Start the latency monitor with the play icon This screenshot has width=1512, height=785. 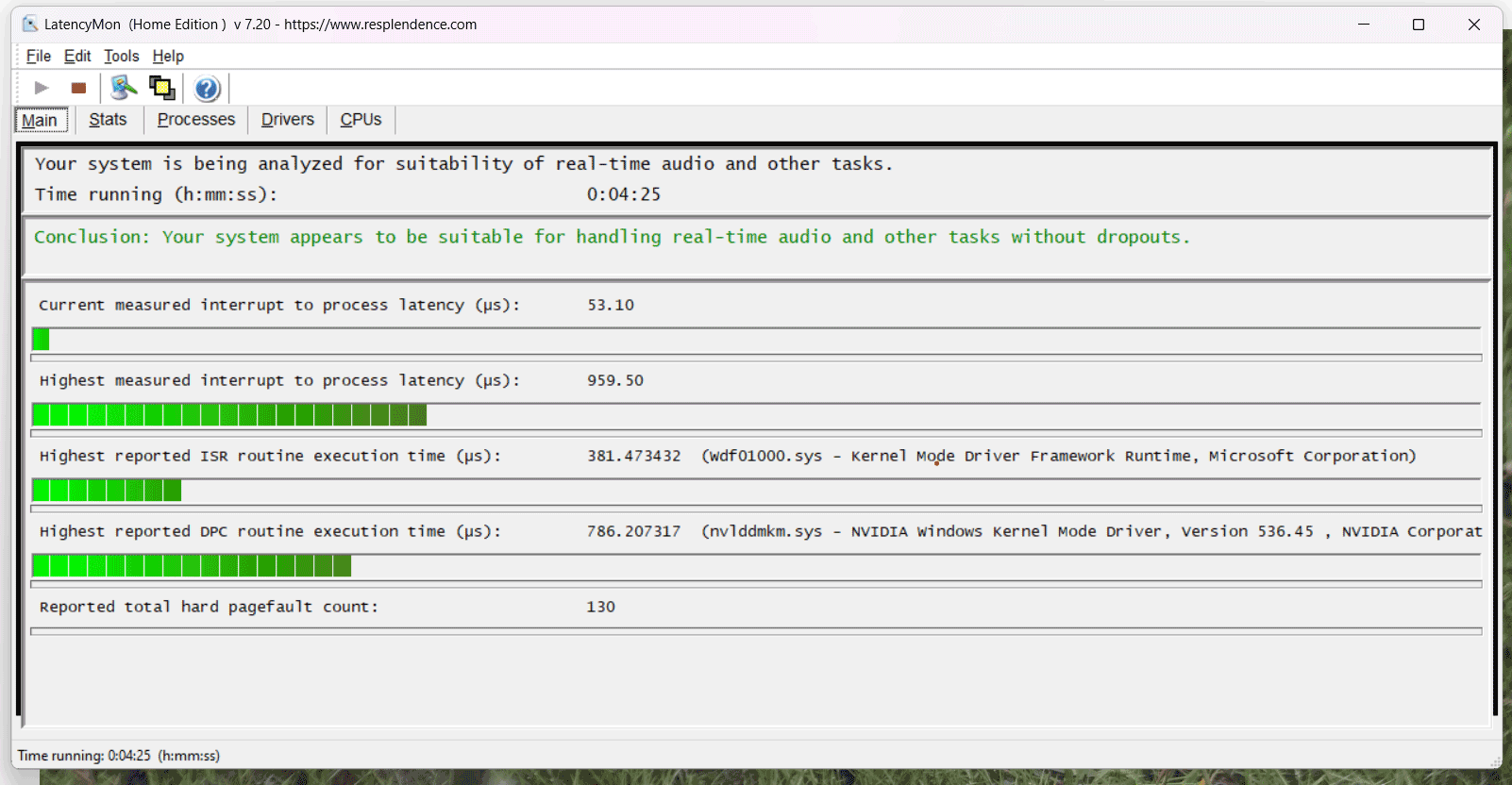(42, 88)
